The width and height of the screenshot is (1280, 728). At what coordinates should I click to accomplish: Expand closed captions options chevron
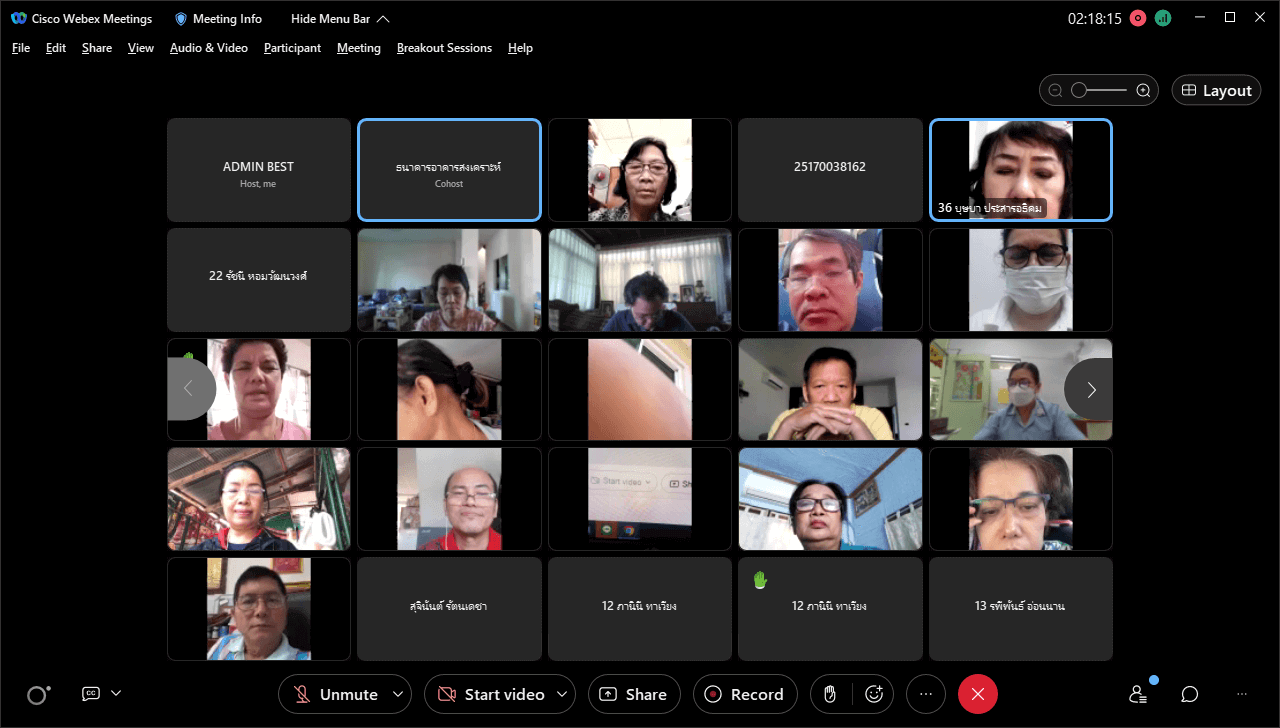[x=116, y=693]
